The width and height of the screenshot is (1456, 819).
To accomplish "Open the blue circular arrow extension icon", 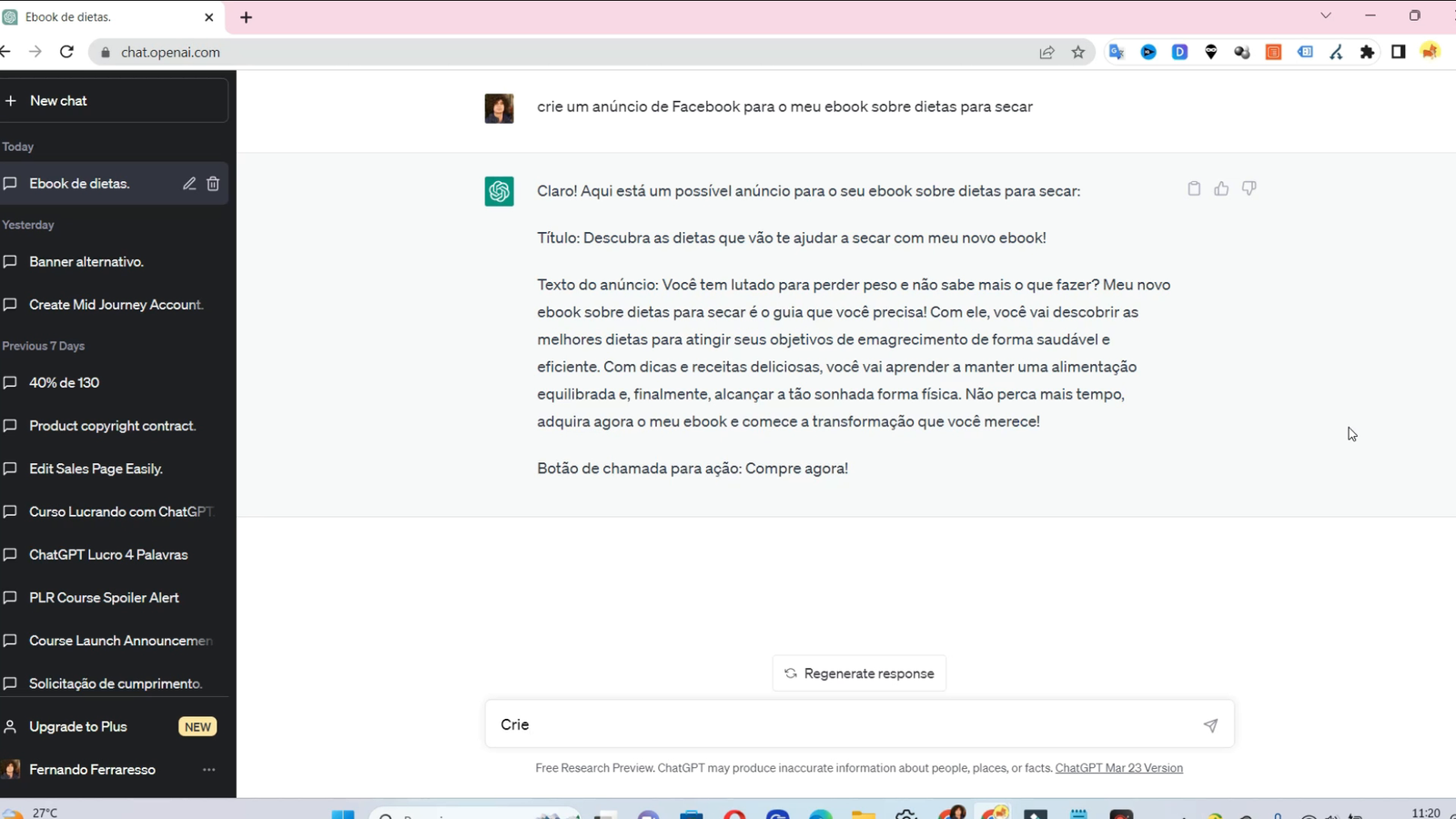I will [1148, 53].
